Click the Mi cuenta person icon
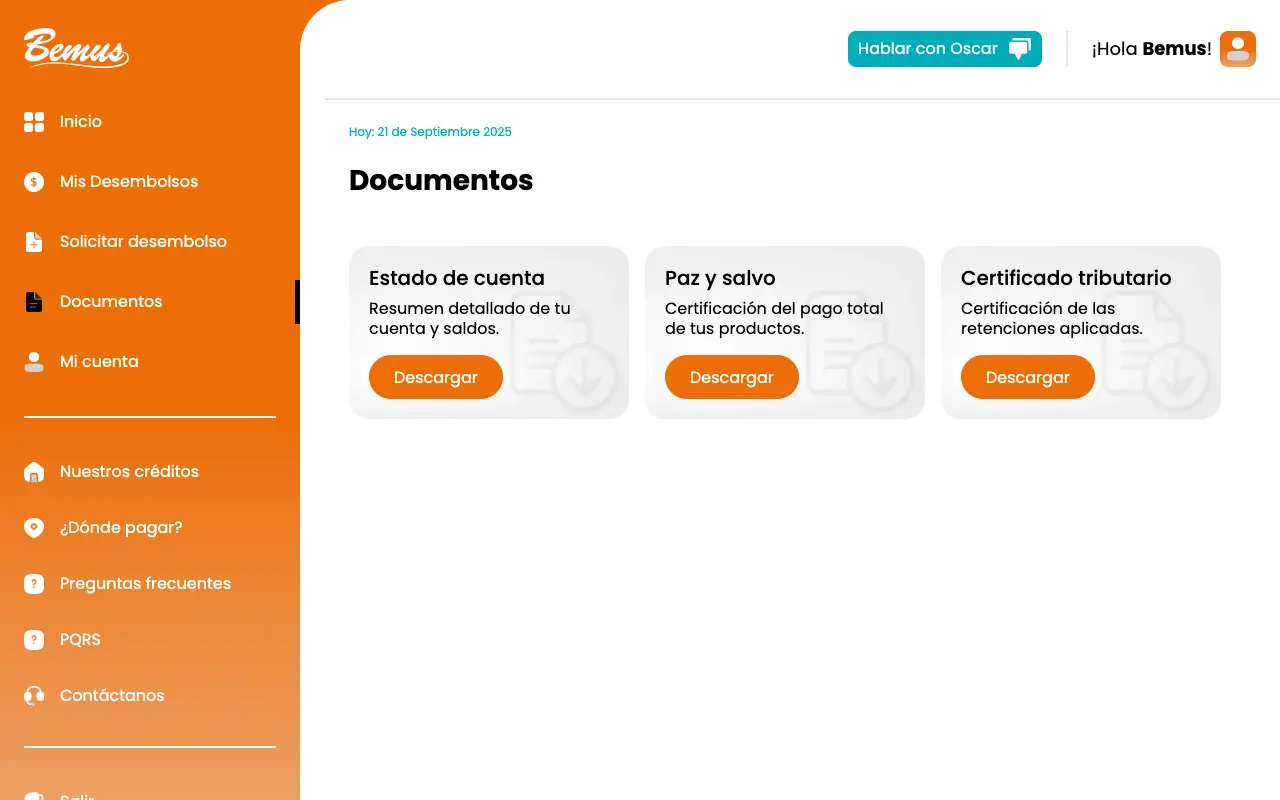 (34, 362)
